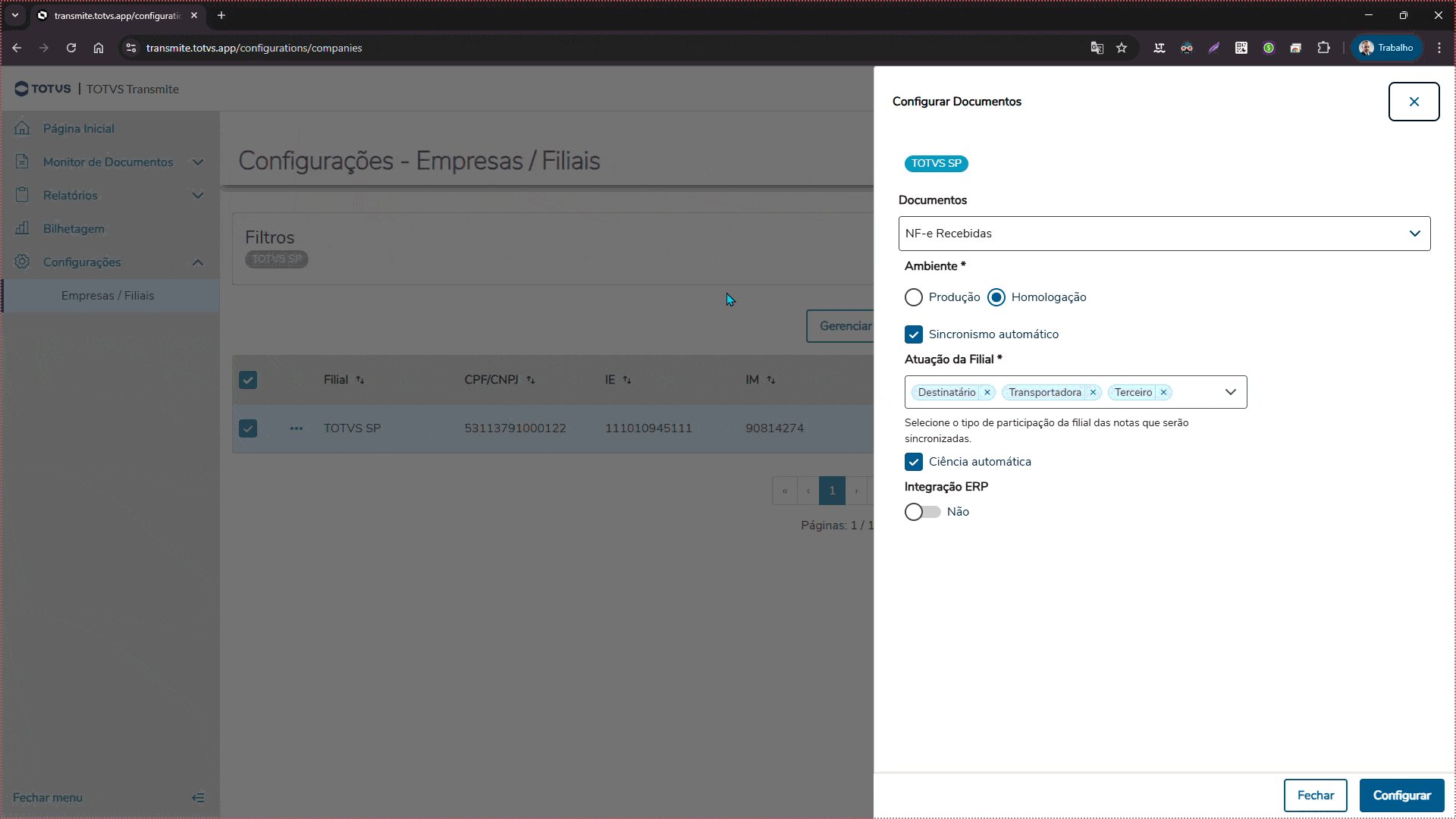1456x819 pixels.
Task: Uncheck Sincronismo automático checkbox
Action: 914,334
